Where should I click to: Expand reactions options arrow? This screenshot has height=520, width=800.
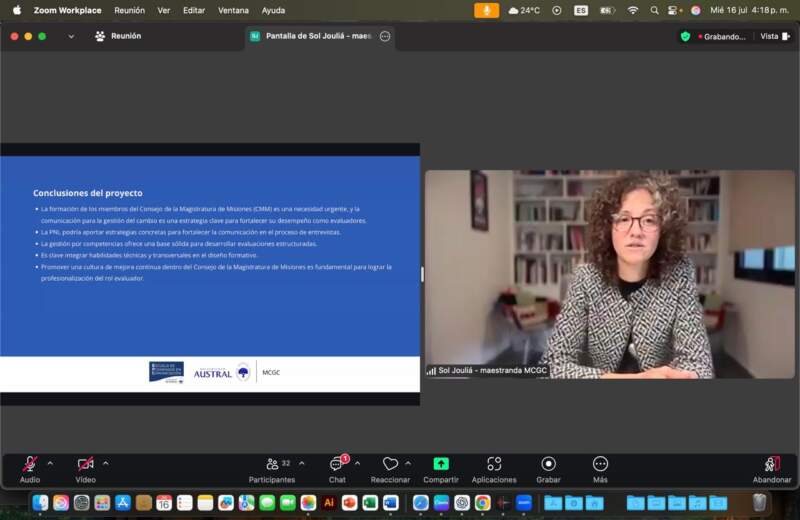tap(408, 464)
